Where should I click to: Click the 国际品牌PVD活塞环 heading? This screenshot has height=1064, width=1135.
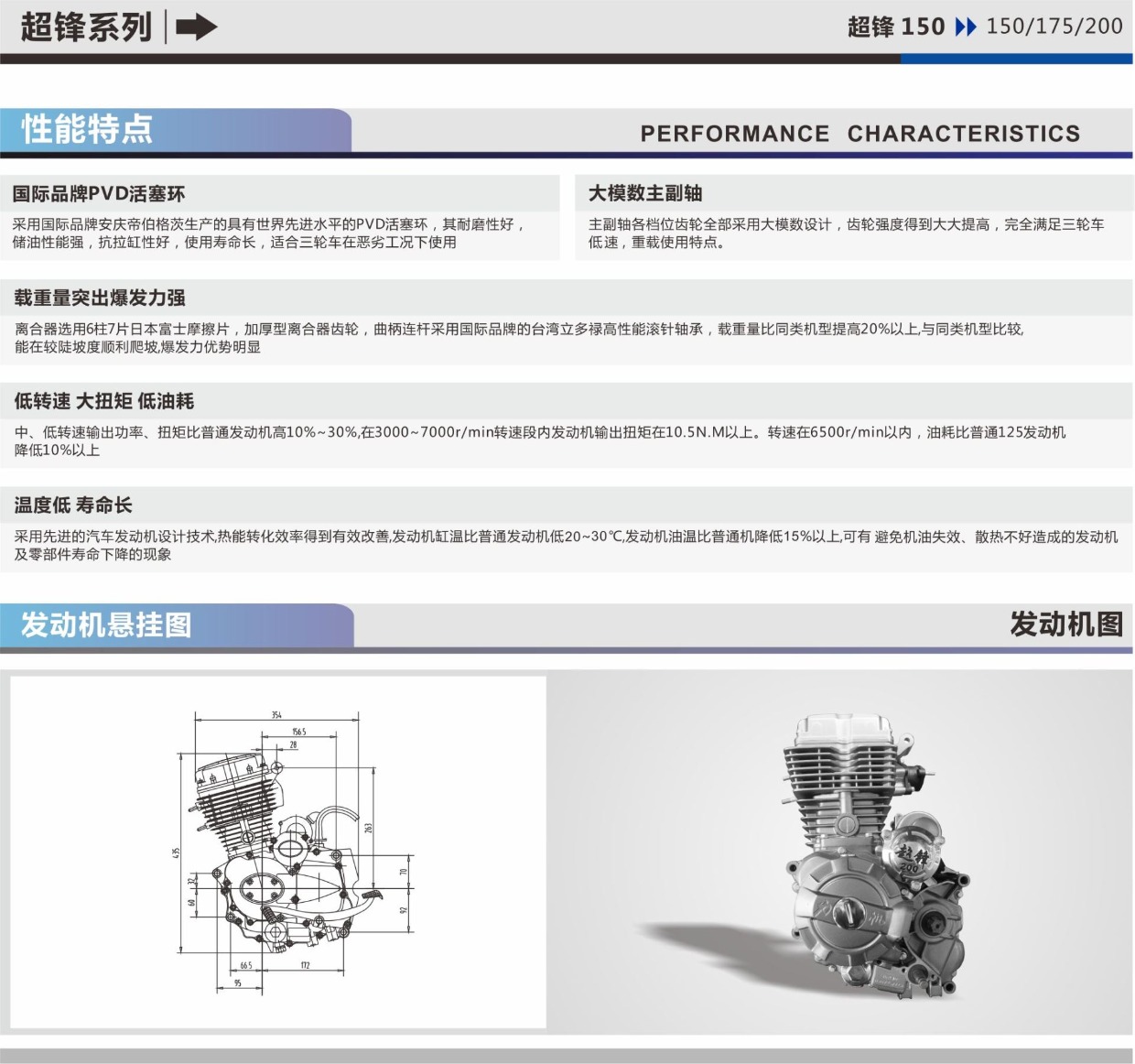[x=99, y=193]
